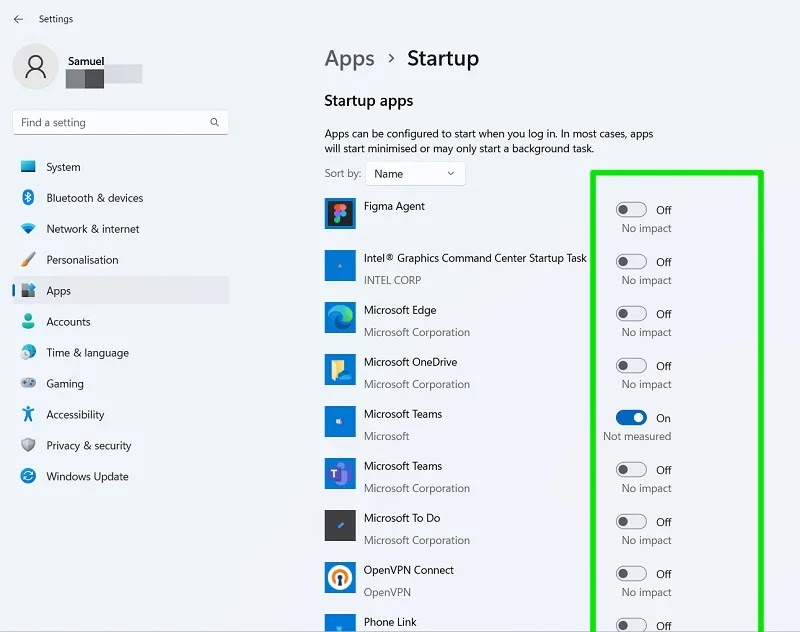Toggle Phone Link startup switch

[631, 625]
